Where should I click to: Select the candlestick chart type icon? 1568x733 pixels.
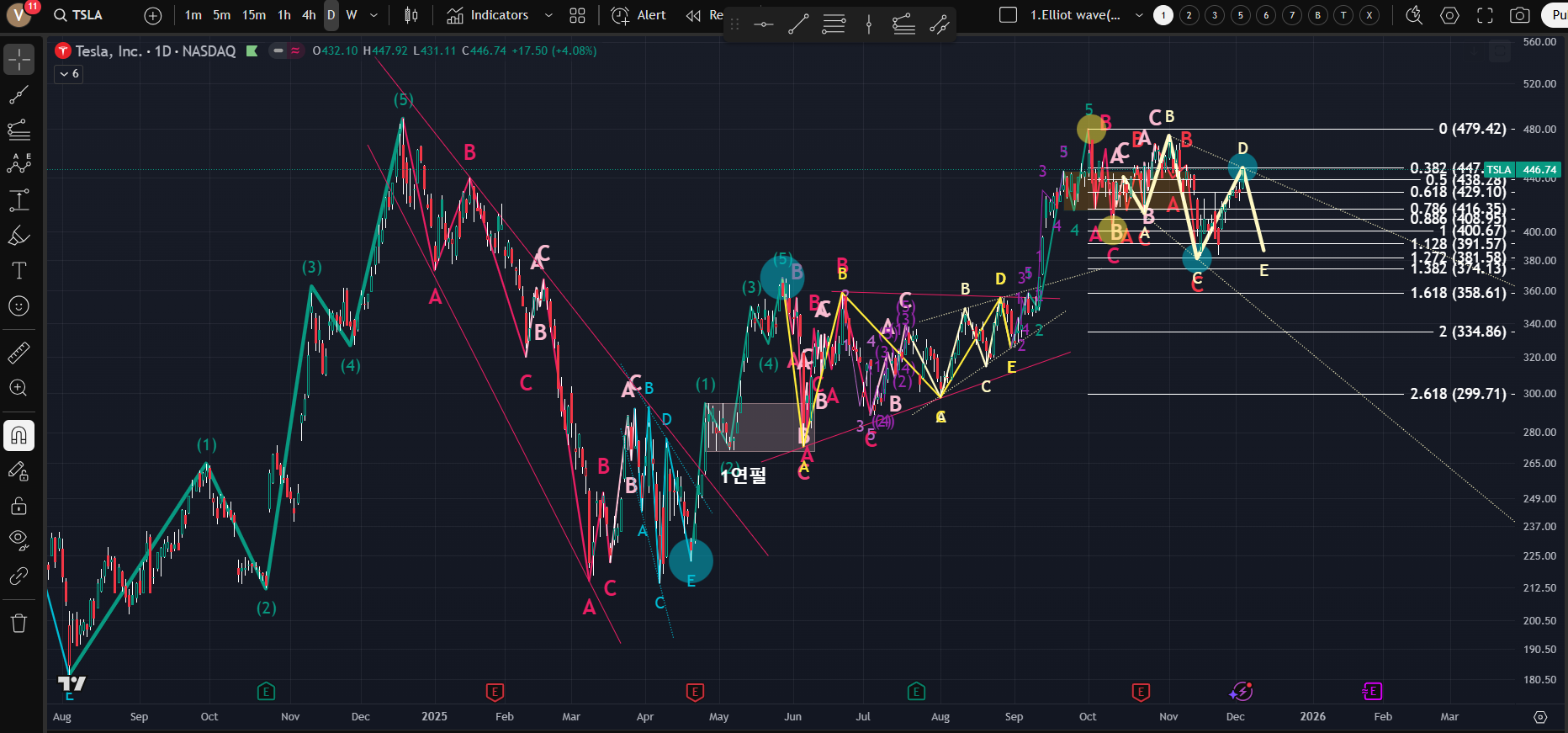point(411,15)
